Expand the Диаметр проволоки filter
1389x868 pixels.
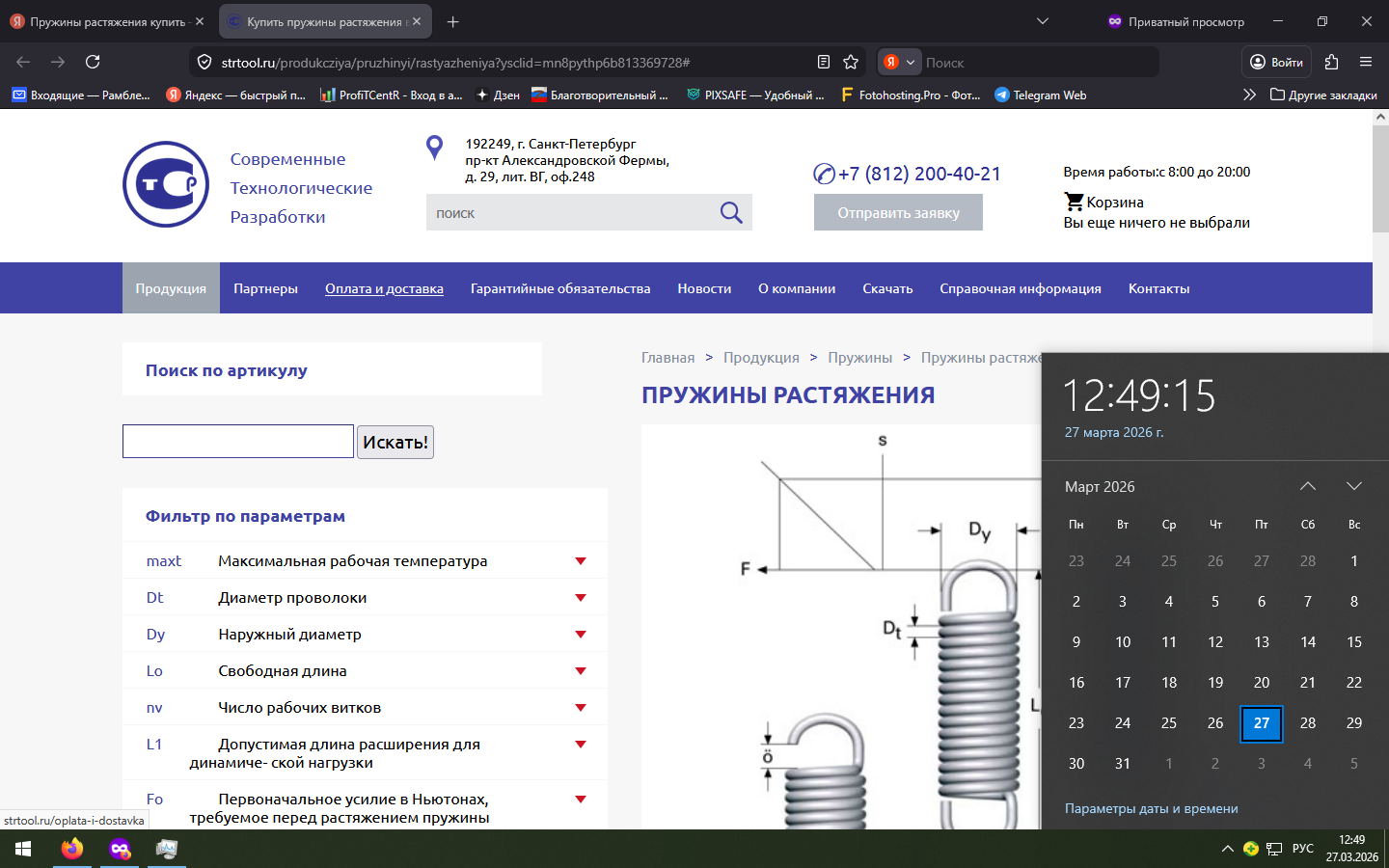pyautogui.click(x=581, y=598)
